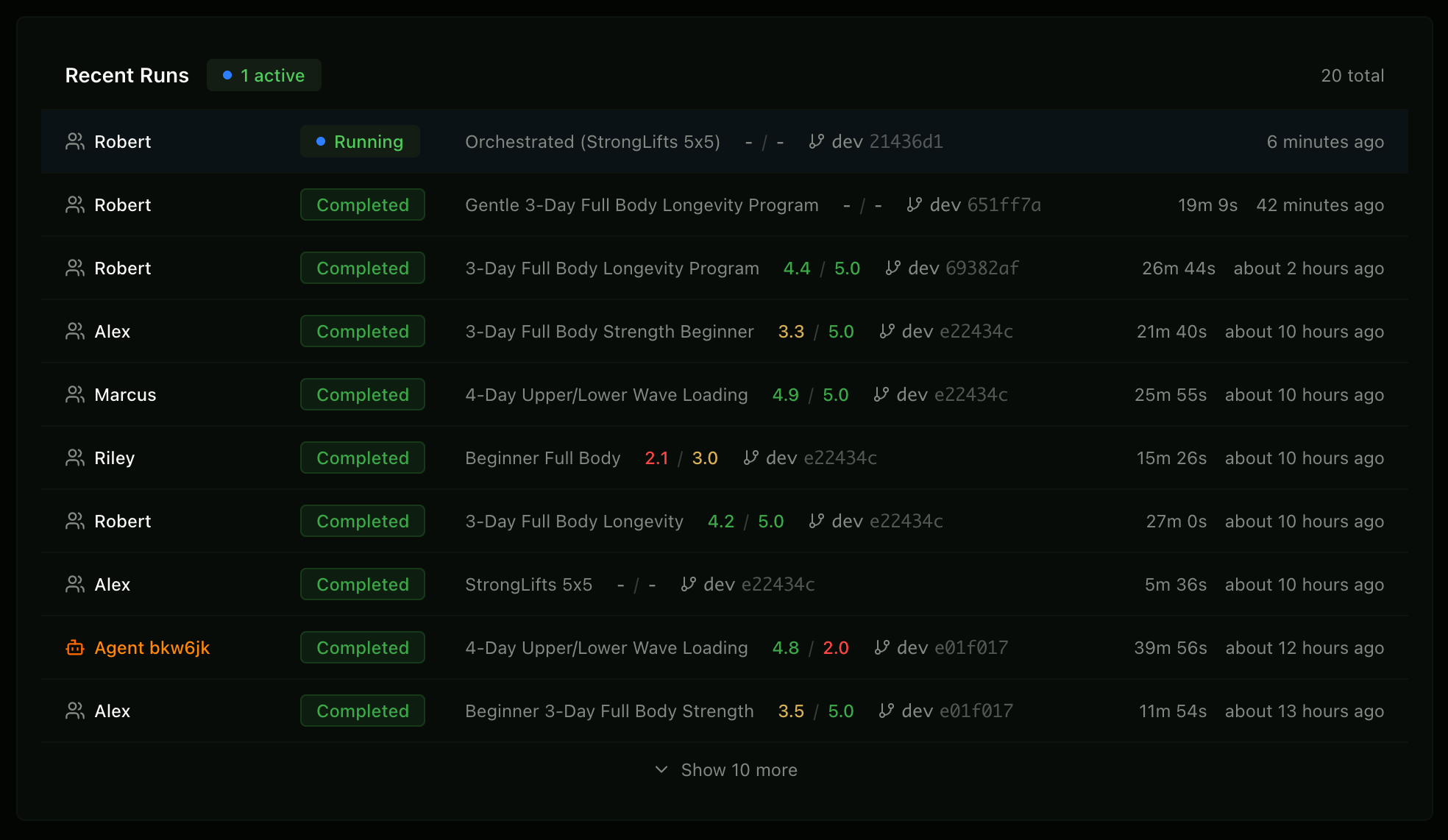Click the Completed badge in Marcus's row

click(x=363, y=394)
